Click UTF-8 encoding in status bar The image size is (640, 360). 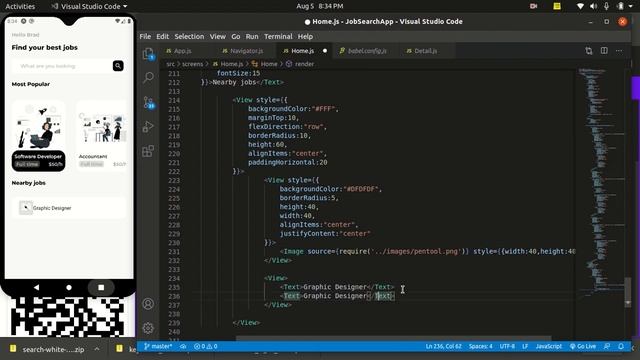(x=507, y=346)
